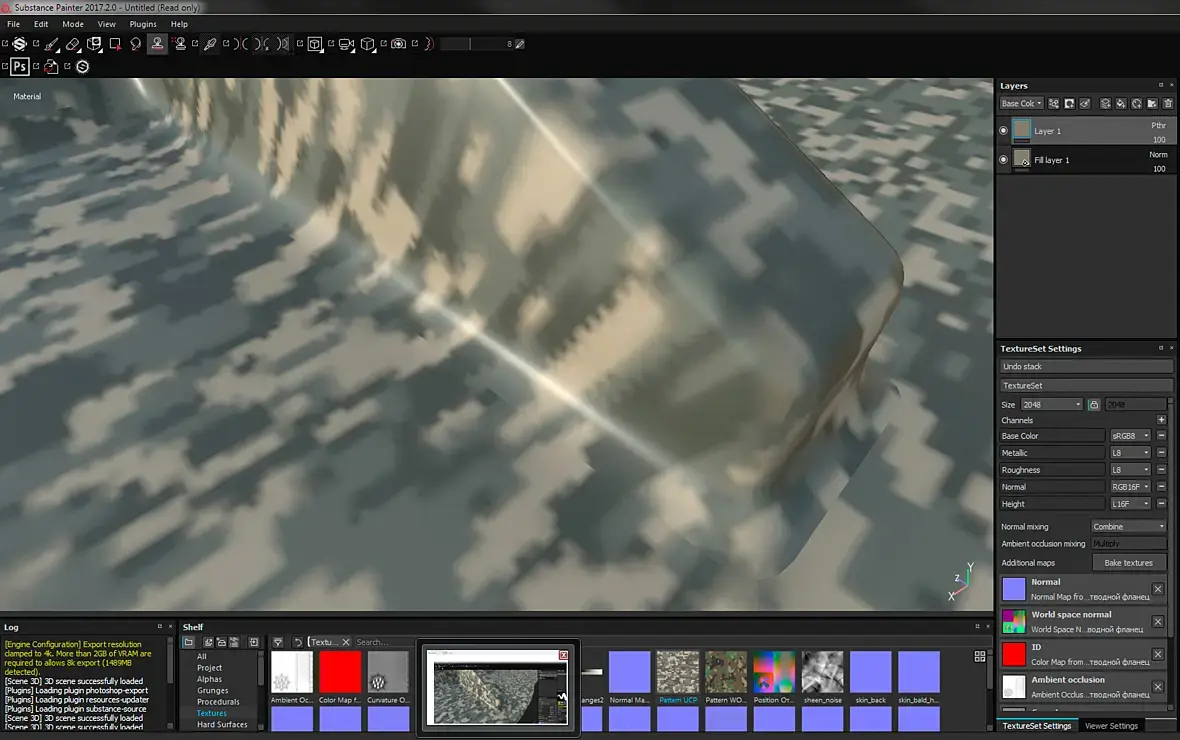
Task: Select the Polygon fill tool
Action: tap(115, 44)
